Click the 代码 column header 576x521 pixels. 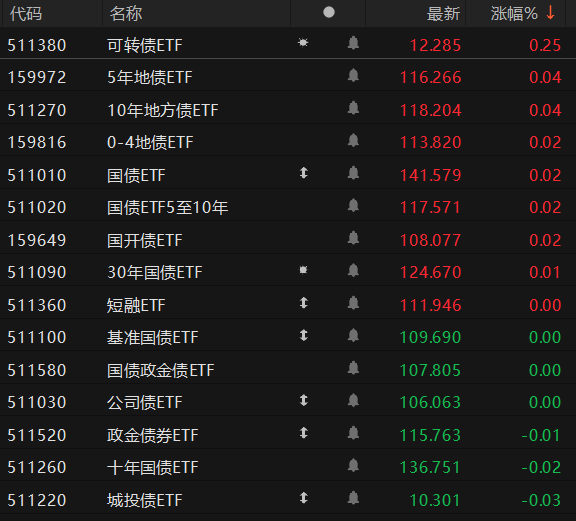point(26,14)
